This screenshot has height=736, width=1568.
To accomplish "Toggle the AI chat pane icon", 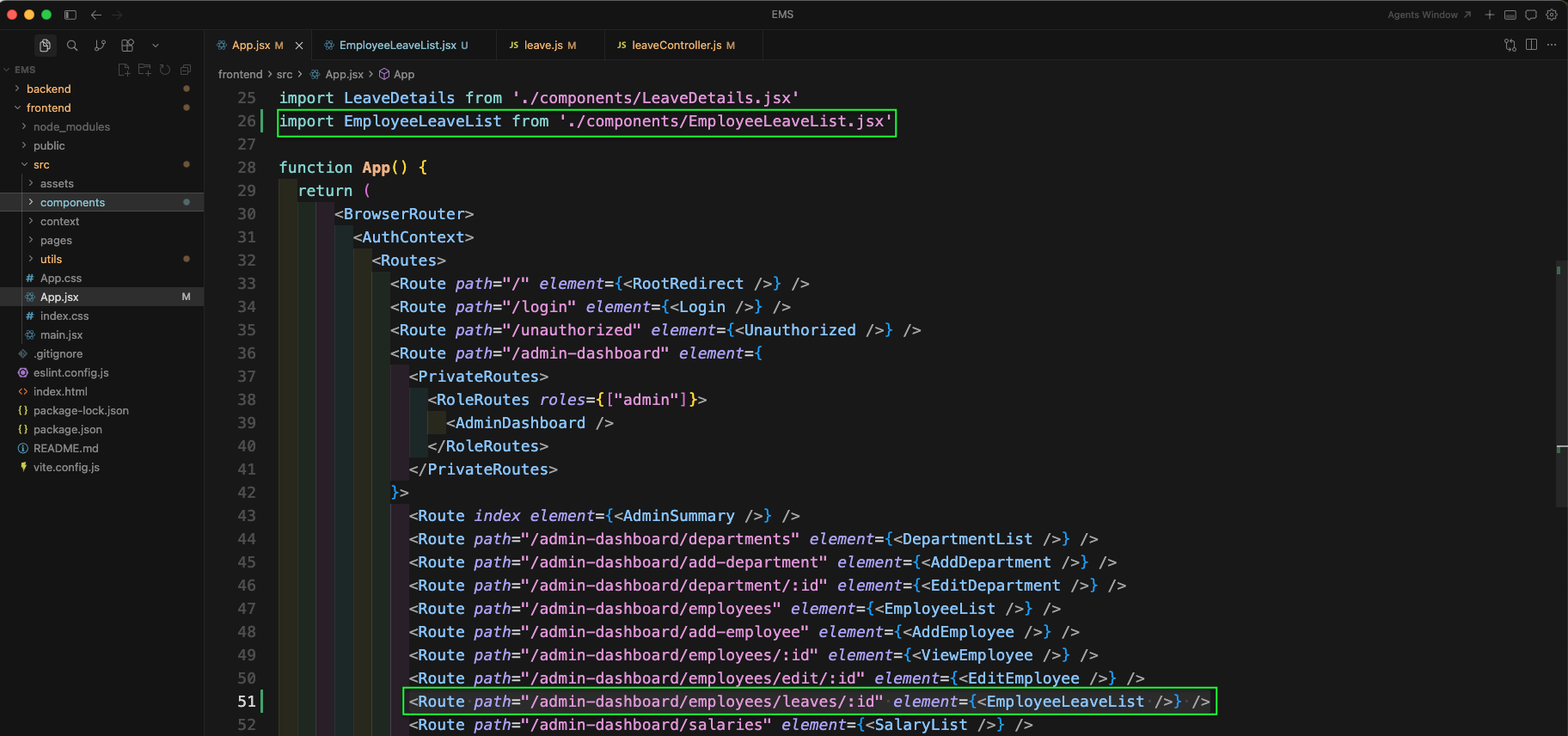I will 1531,15.
